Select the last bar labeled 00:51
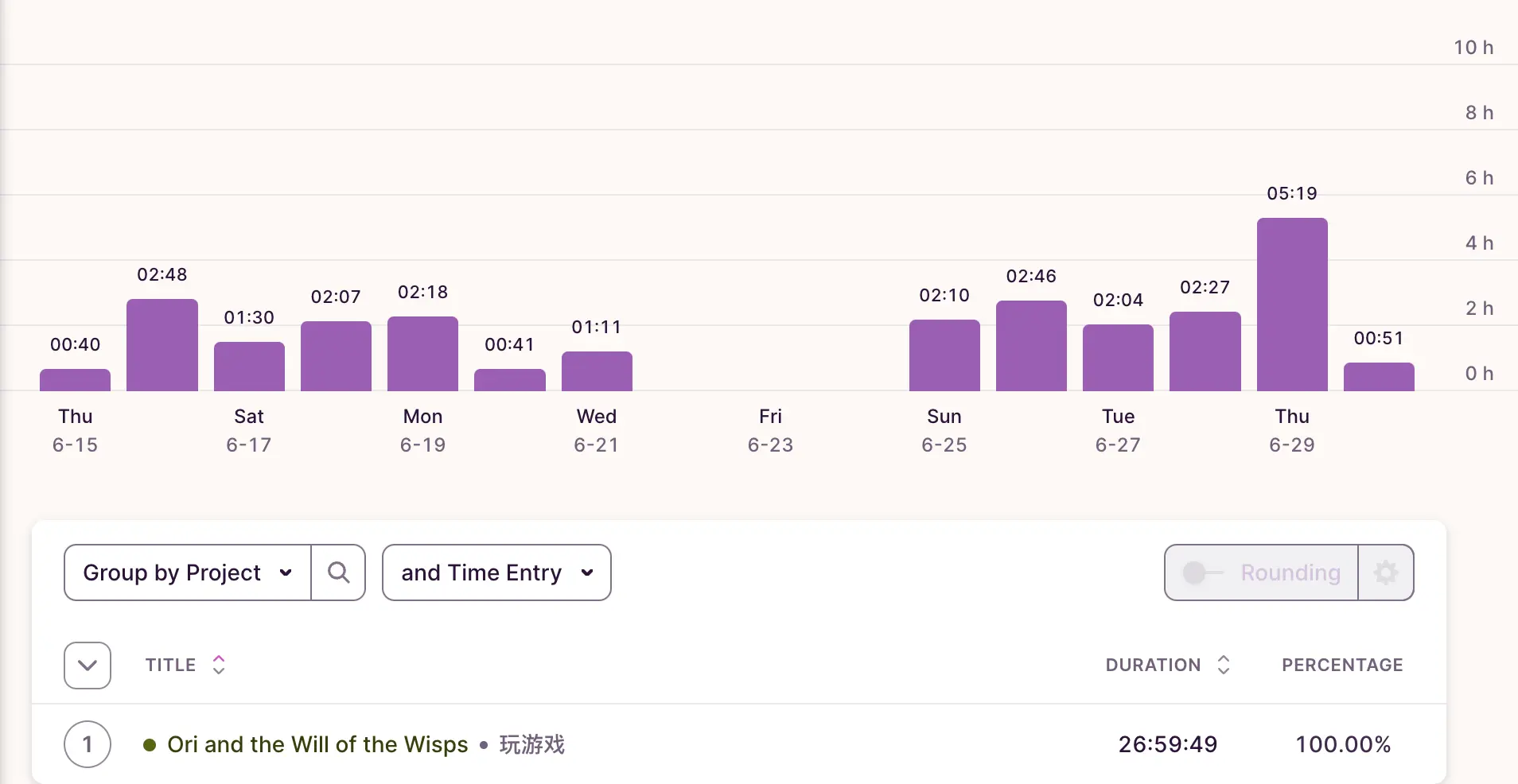Image resolution: width=1518 pixels, height=784 pixels. click(1378, 377)
